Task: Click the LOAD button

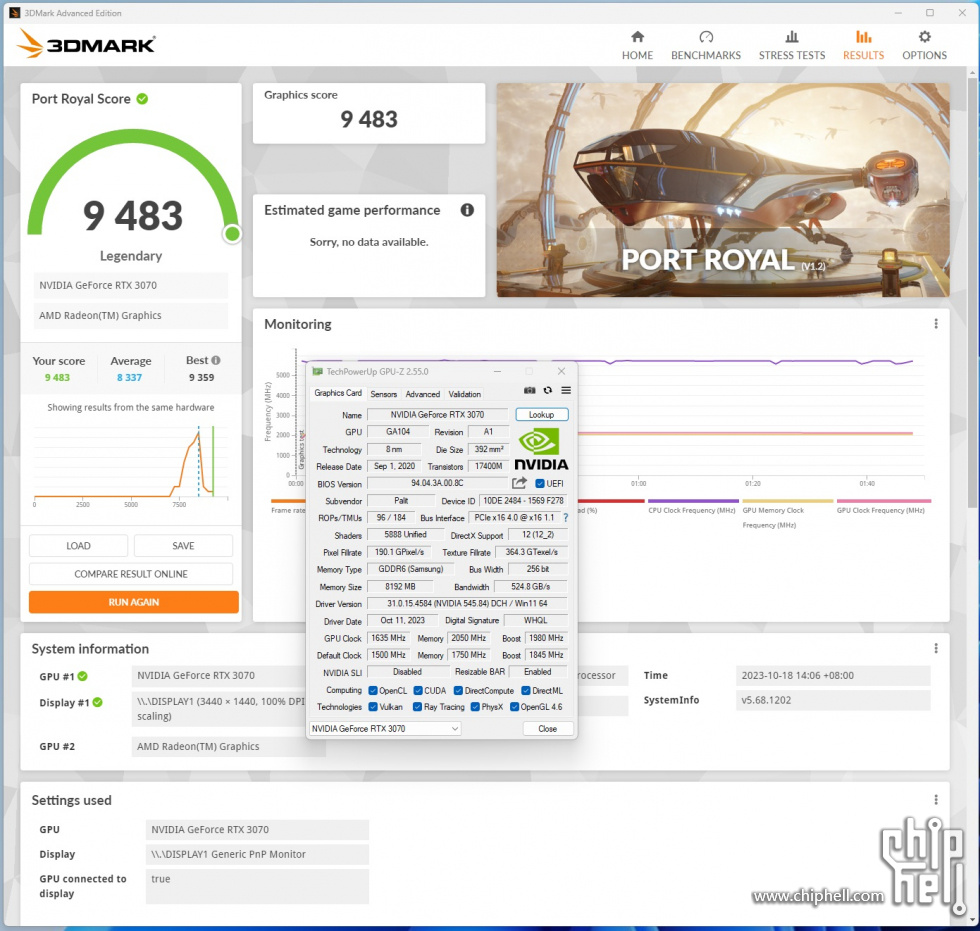Action: (x=78, y=545)
